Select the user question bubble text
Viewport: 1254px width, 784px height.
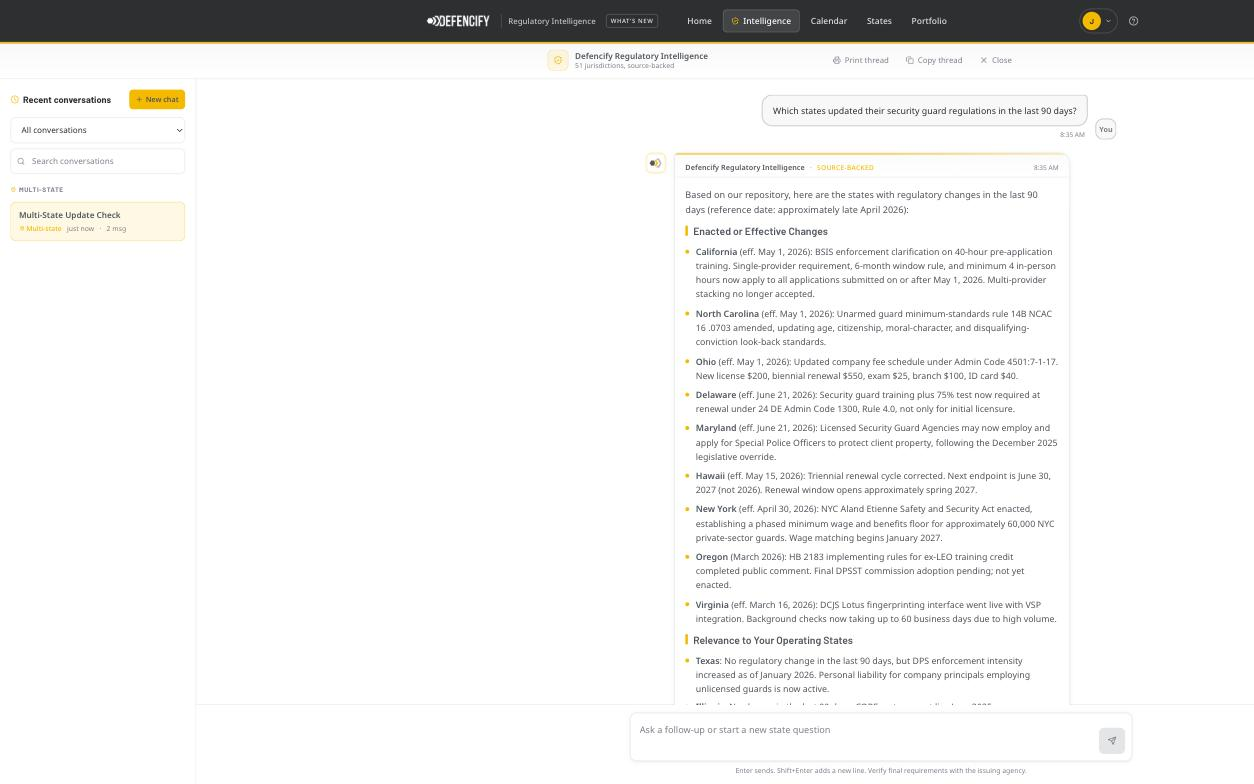pos(924,111)
